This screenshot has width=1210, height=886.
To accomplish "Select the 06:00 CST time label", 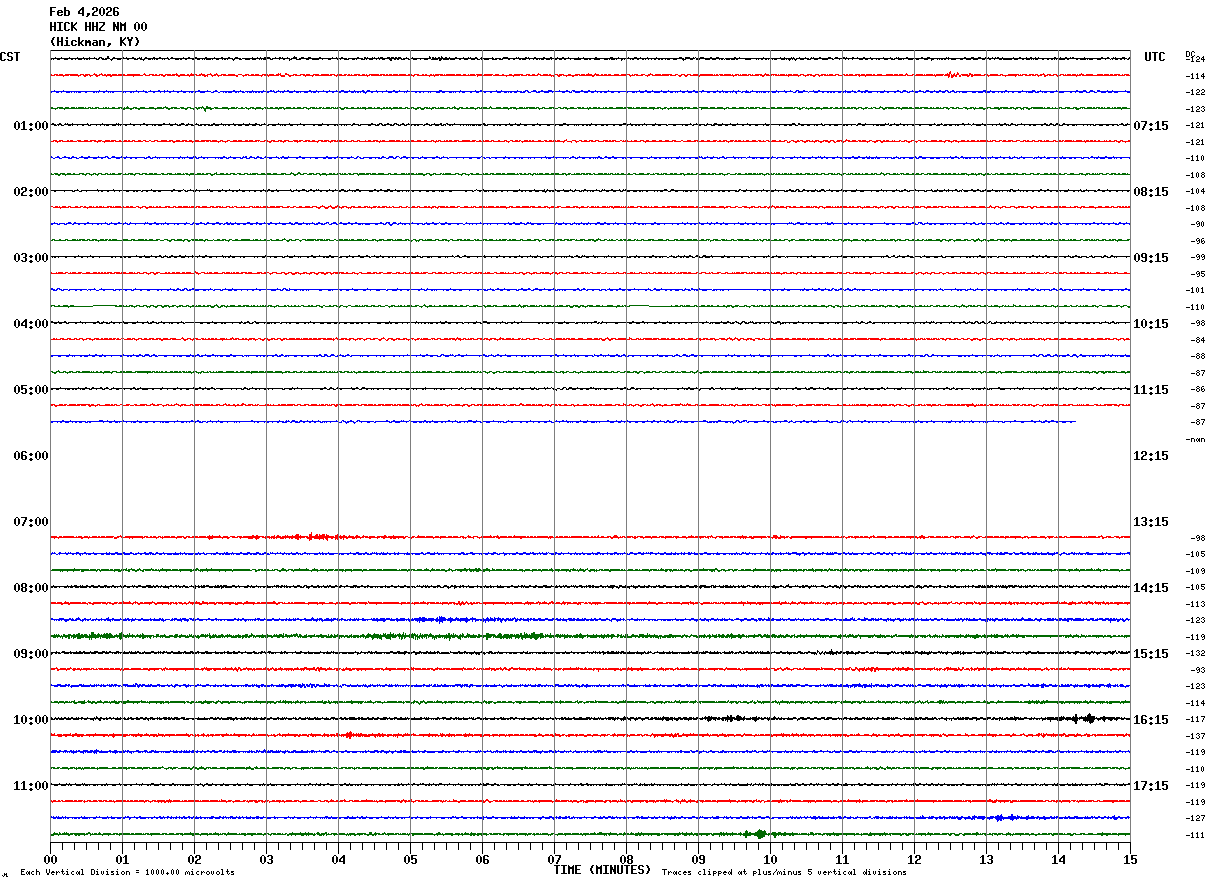I will [x=31, y=456].
